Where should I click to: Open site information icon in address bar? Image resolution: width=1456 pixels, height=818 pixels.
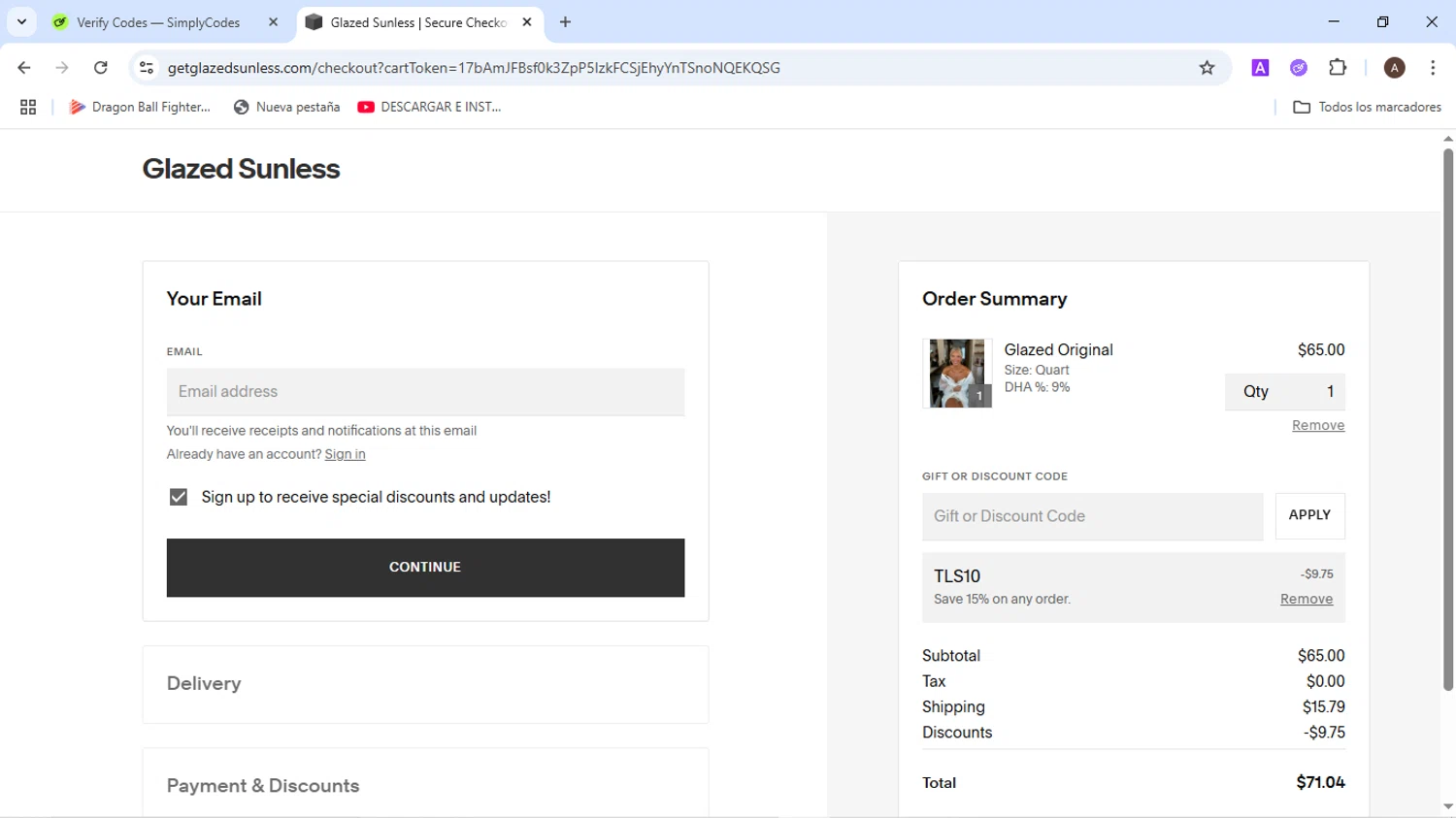pyautogui.click(x=147, y=68)
